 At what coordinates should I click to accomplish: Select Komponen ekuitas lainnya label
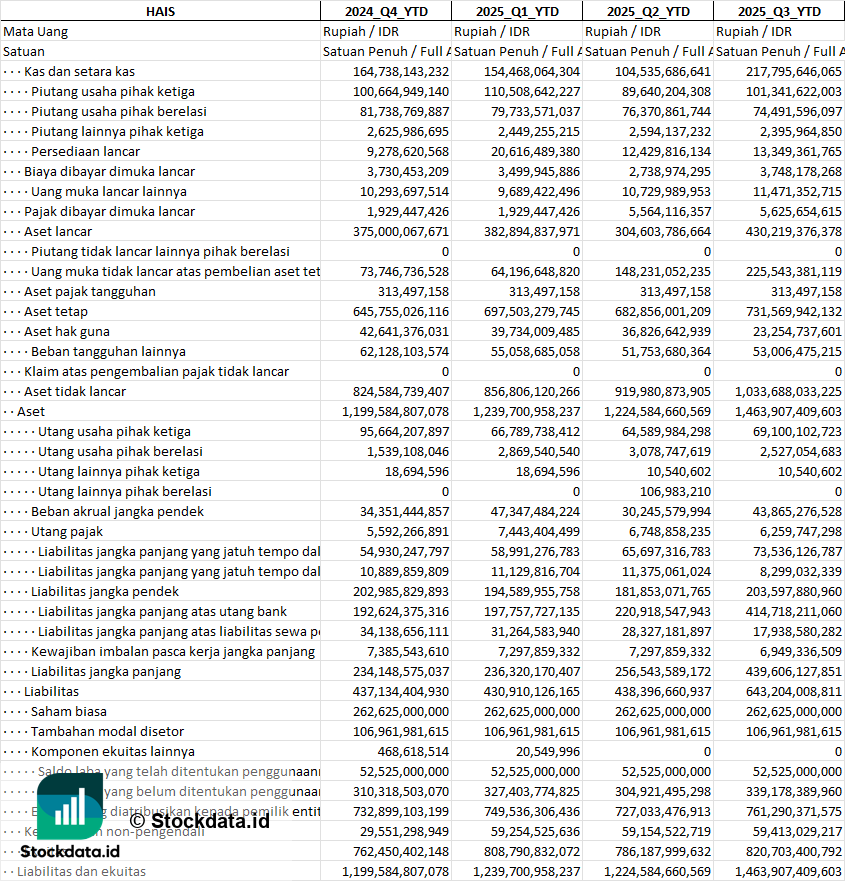[113, 752]
